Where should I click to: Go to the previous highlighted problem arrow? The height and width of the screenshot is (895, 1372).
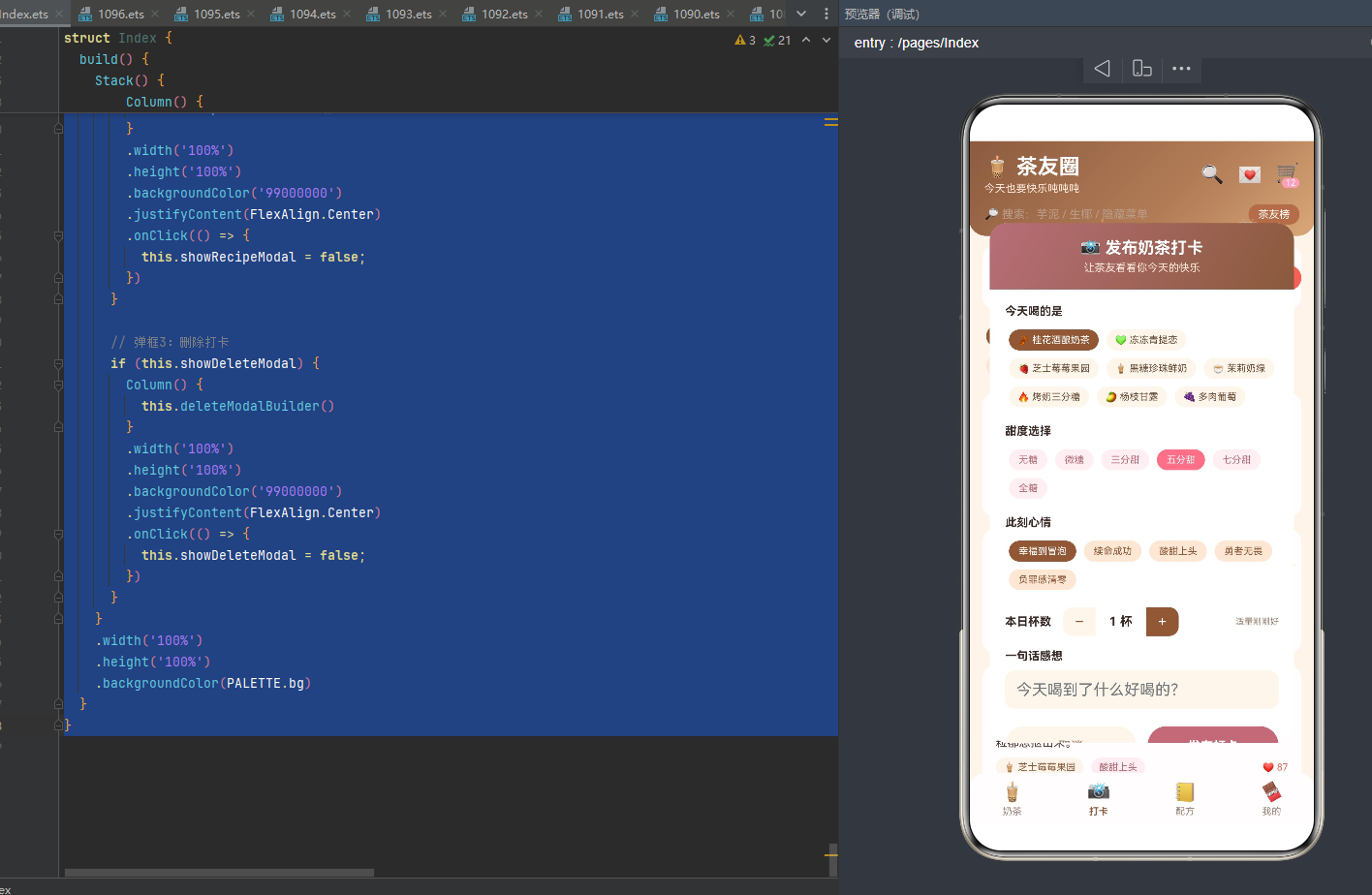click(806, 40)
